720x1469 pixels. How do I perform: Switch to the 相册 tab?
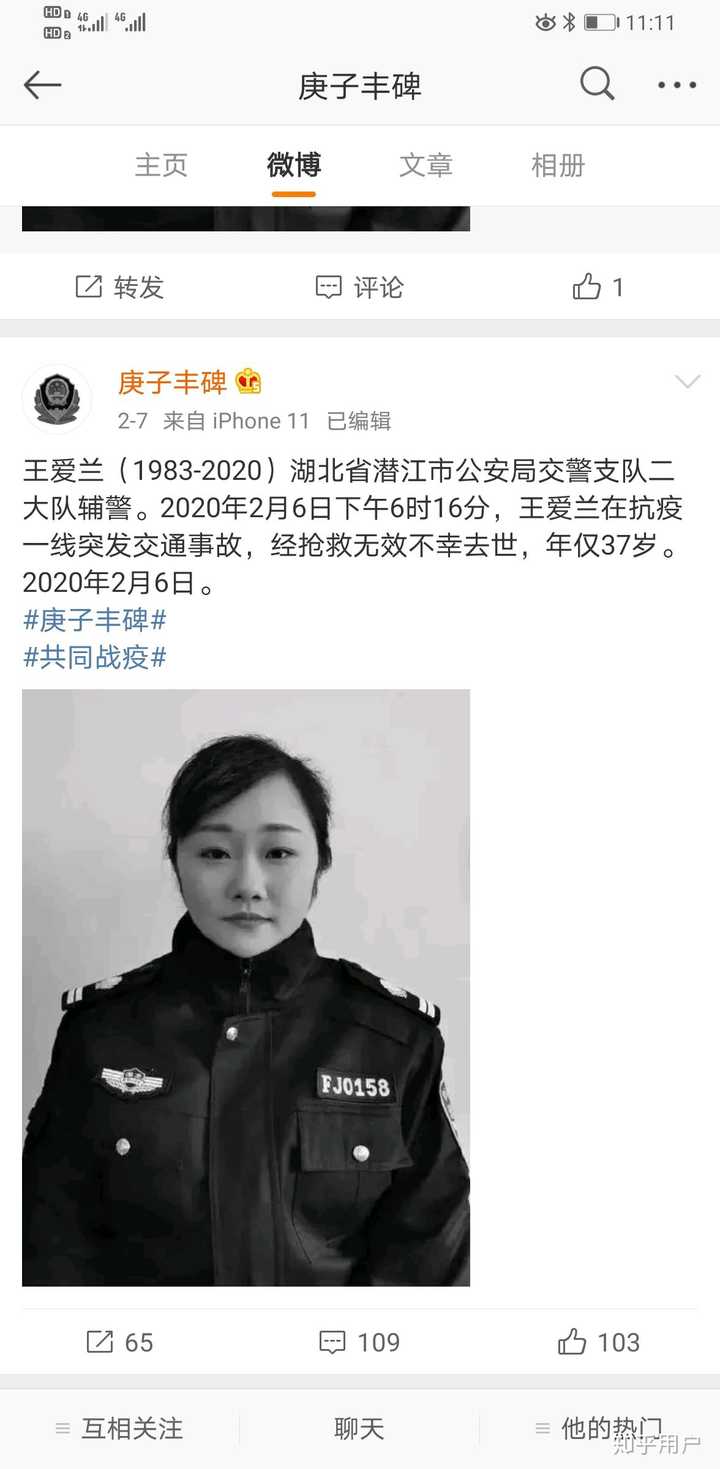point(558,165)
